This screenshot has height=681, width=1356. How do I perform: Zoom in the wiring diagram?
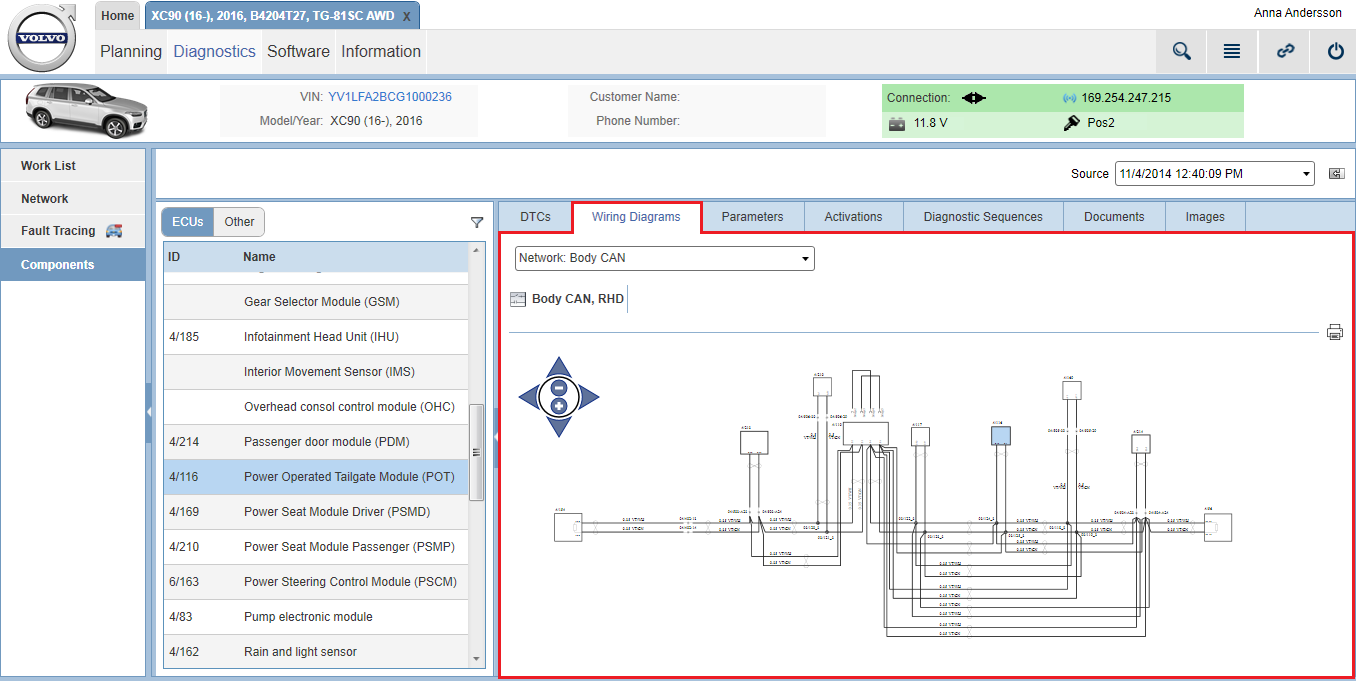(x=559, y=406)
